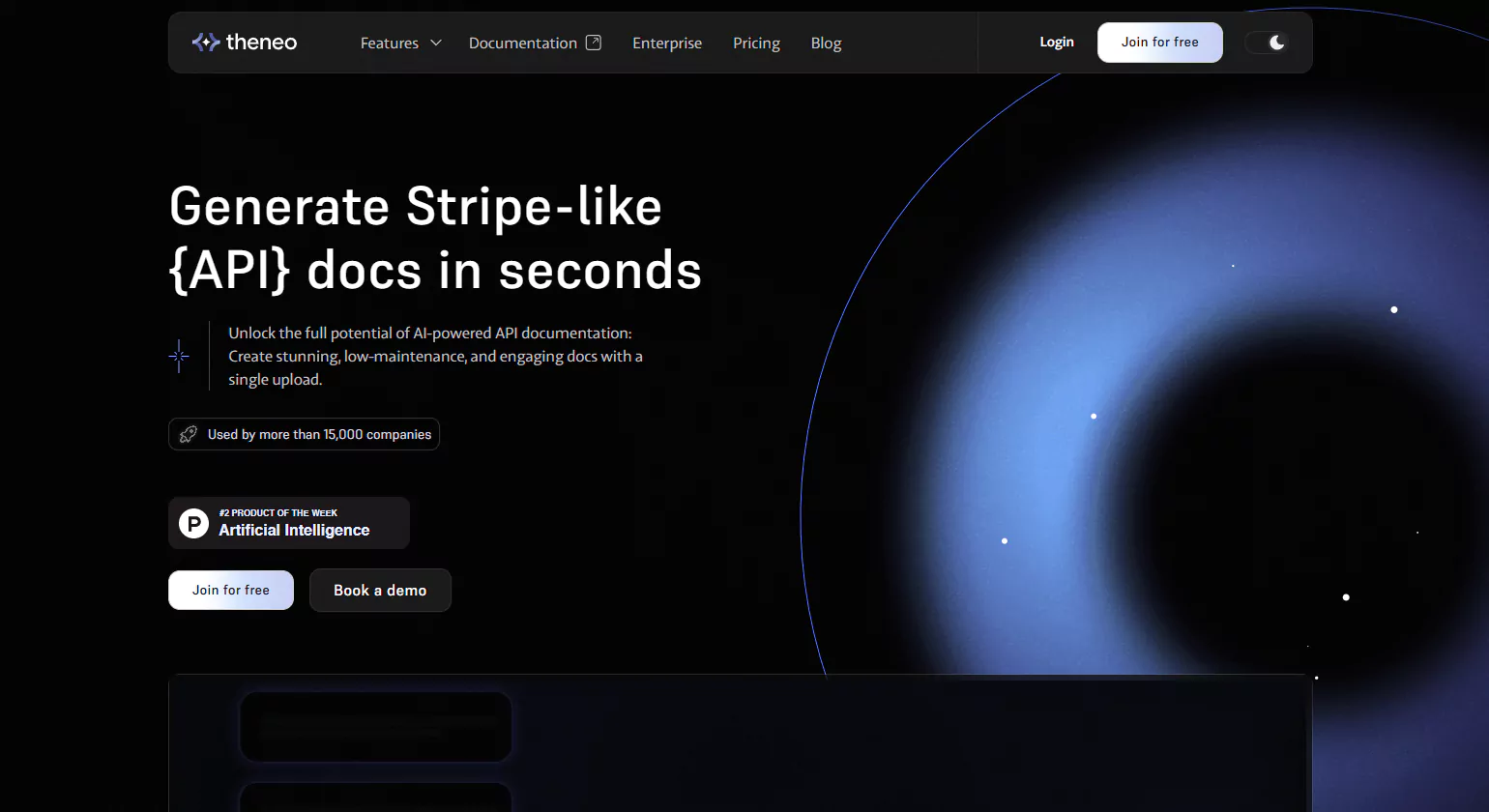This screenshot has height=812, width=1489.
Task: Click the Book a demo button
Action: click(x=380, y=591)
